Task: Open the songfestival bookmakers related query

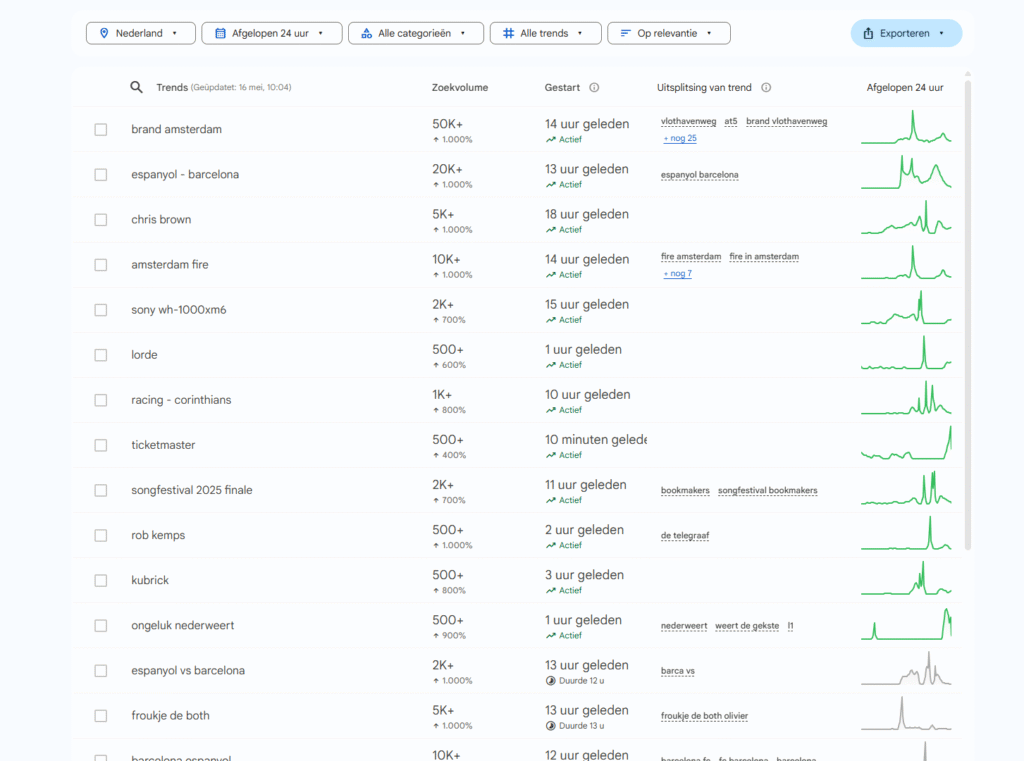Action: (767, 491)
